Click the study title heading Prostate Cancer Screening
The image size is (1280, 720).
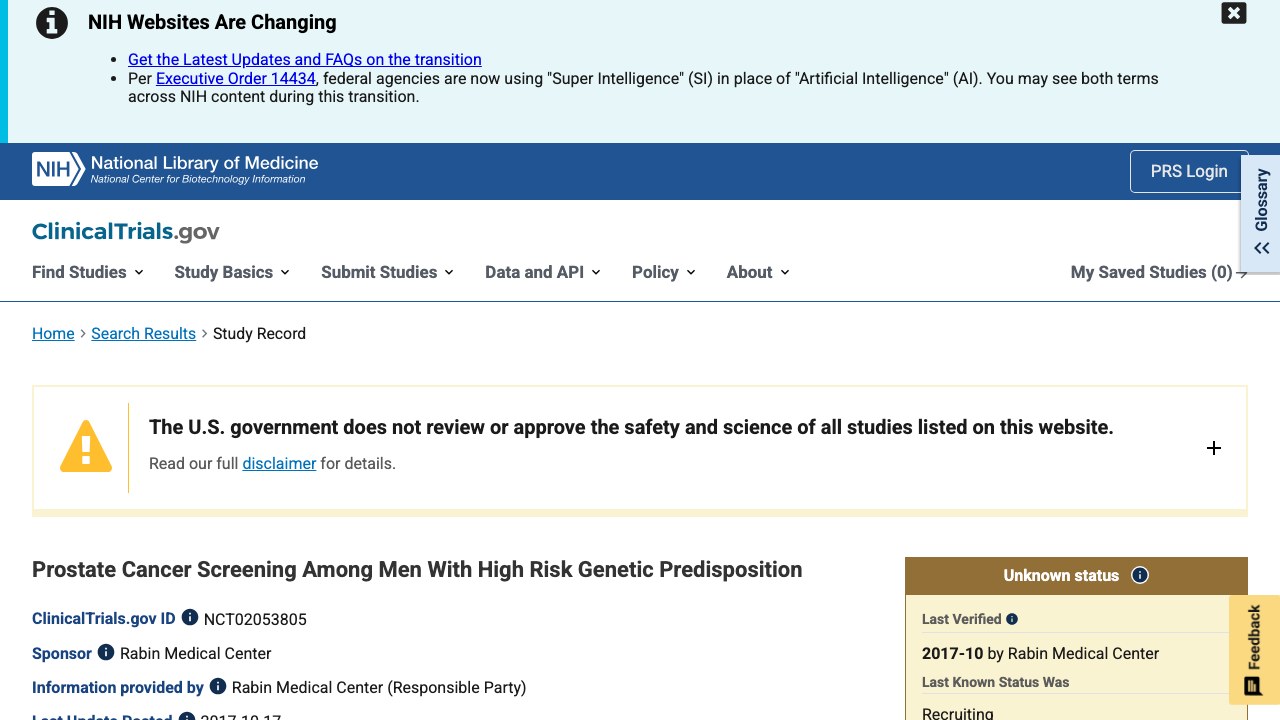coord(417,570)
